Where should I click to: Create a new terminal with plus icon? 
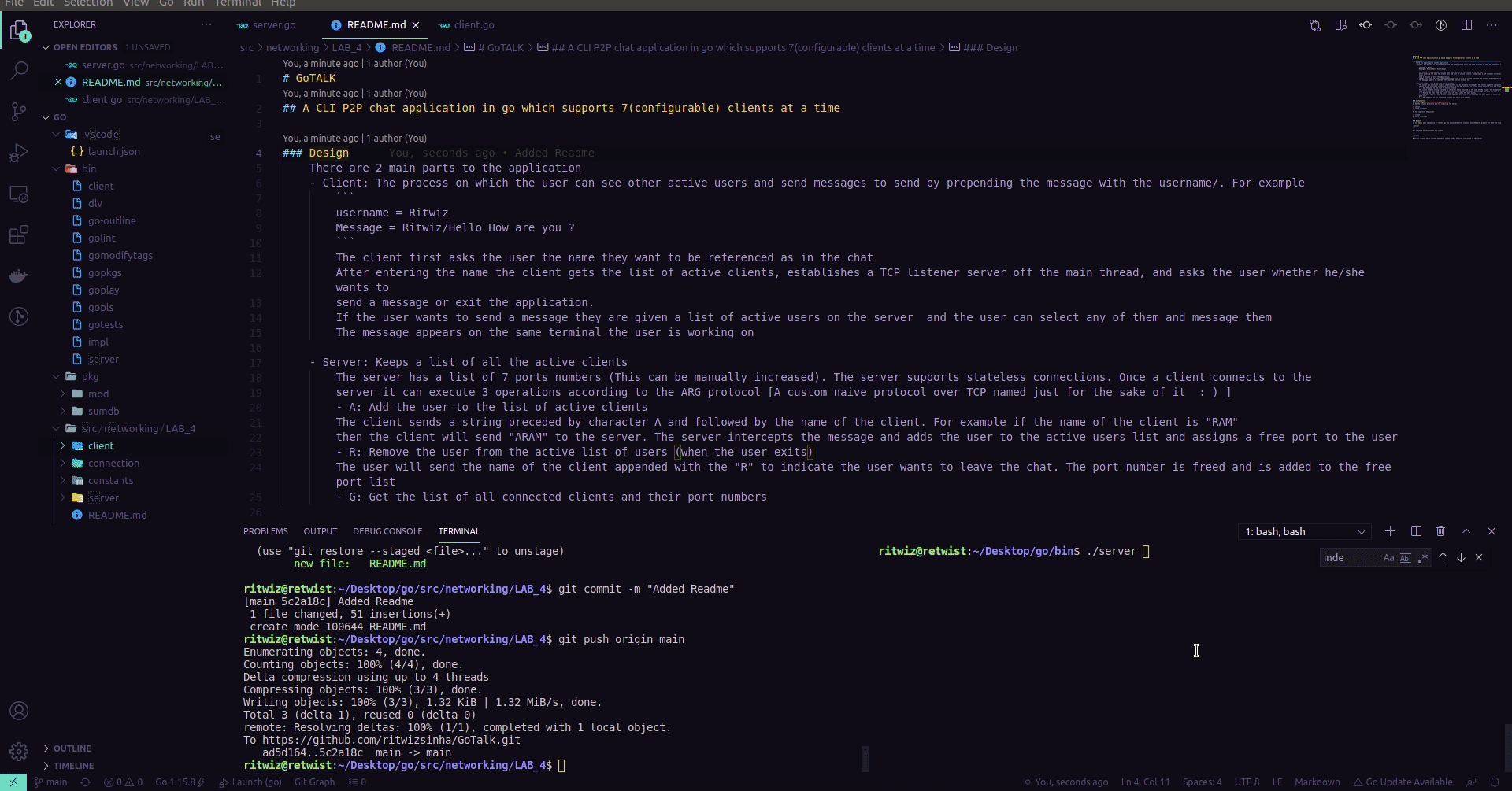coord(1390,531)
